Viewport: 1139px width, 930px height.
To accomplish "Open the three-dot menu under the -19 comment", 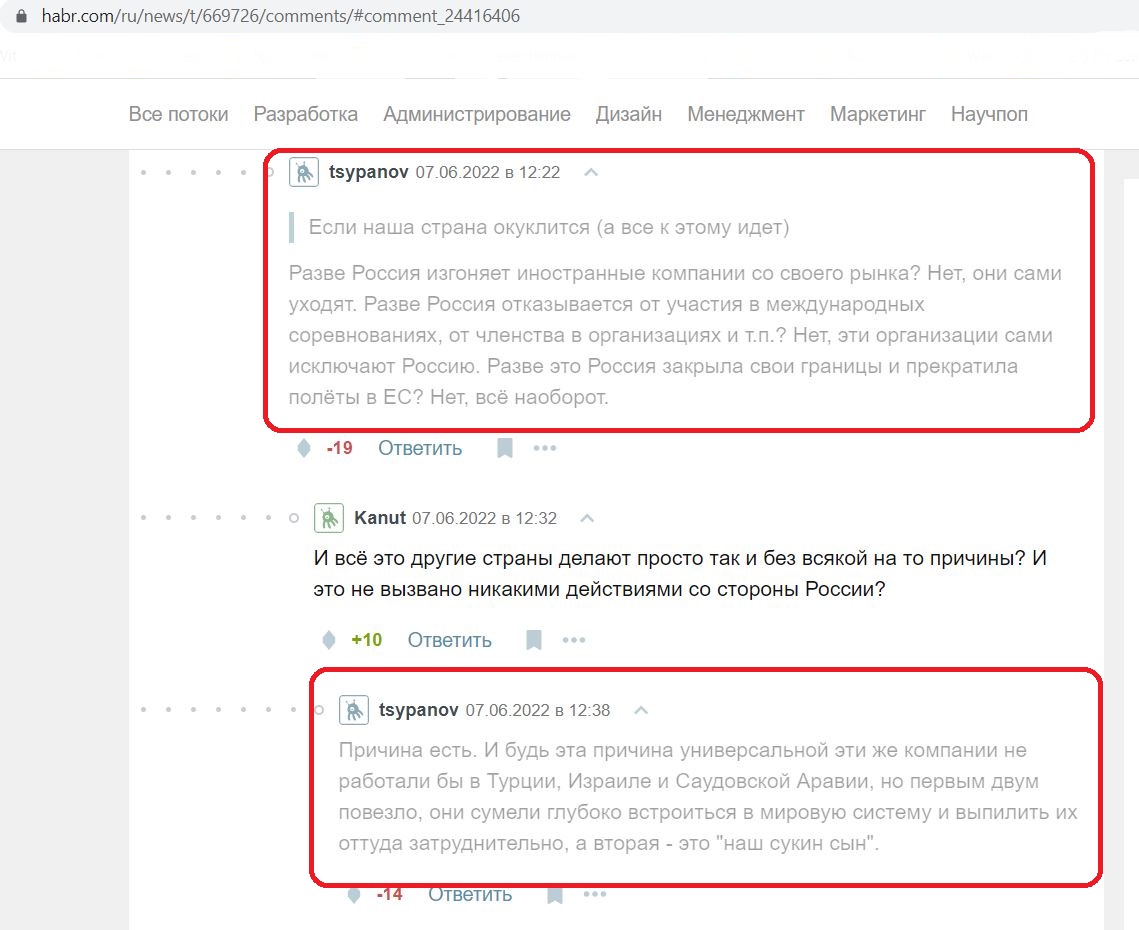I will pyautogui.click(x=545, y=448).
